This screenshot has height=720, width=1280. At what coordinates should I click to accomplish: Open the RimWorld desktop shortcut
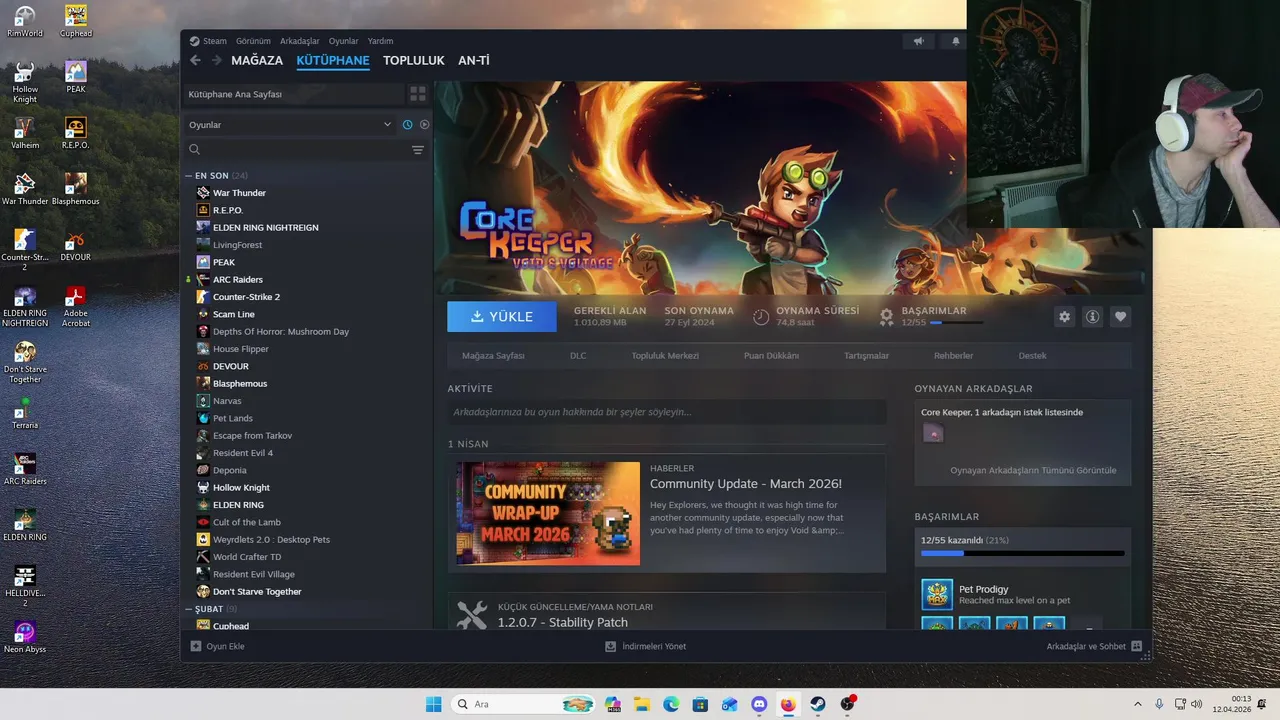[25, 22]
